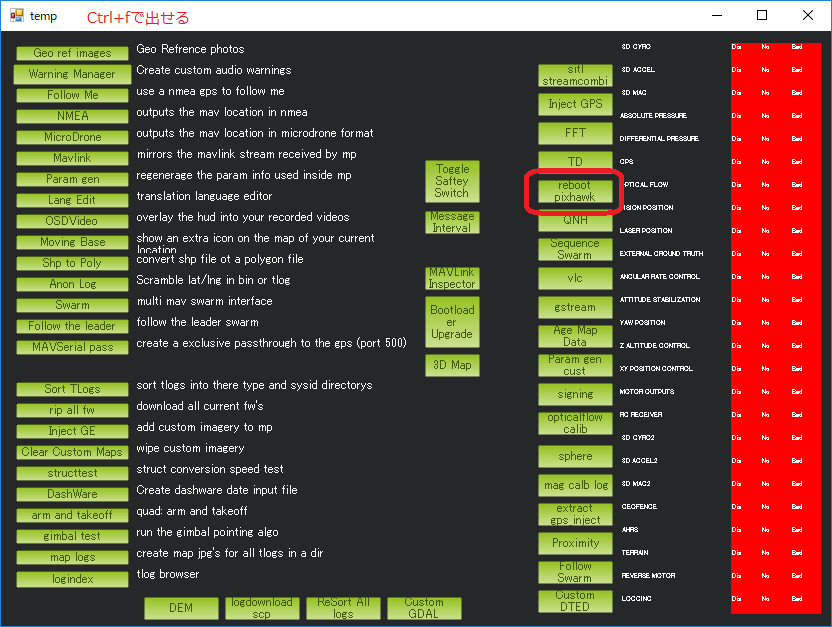Click arm and takeoff

[72, 515]
